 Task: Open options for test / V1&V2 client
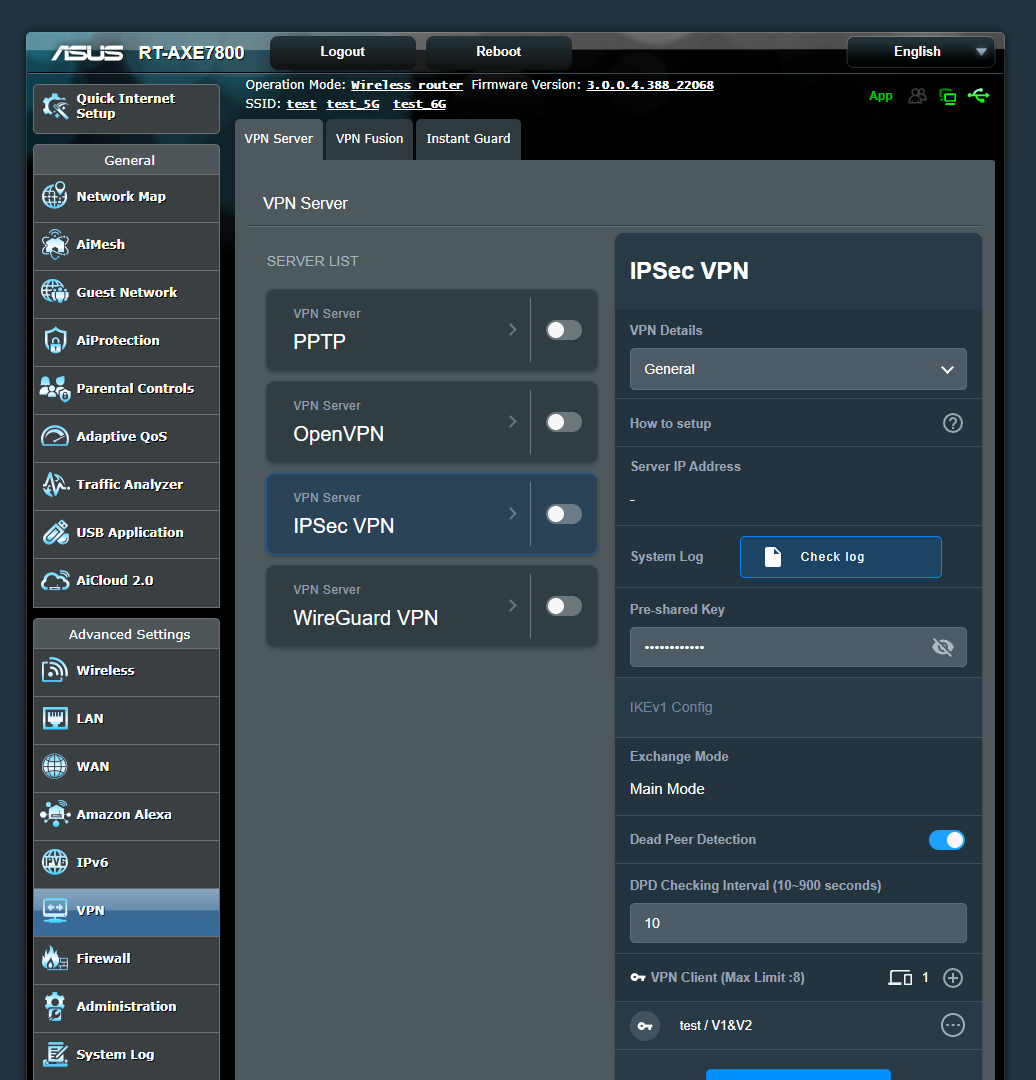pos(953,1026)
